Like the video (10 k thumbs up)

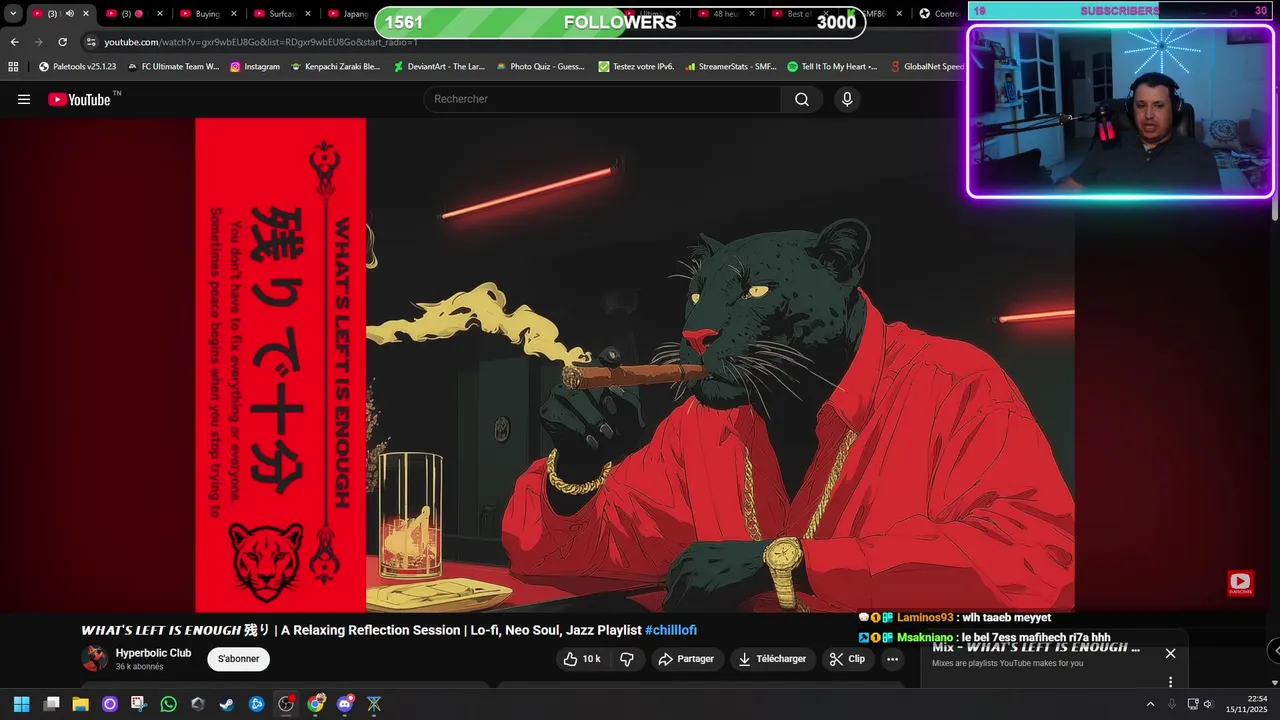coord(582,659)
